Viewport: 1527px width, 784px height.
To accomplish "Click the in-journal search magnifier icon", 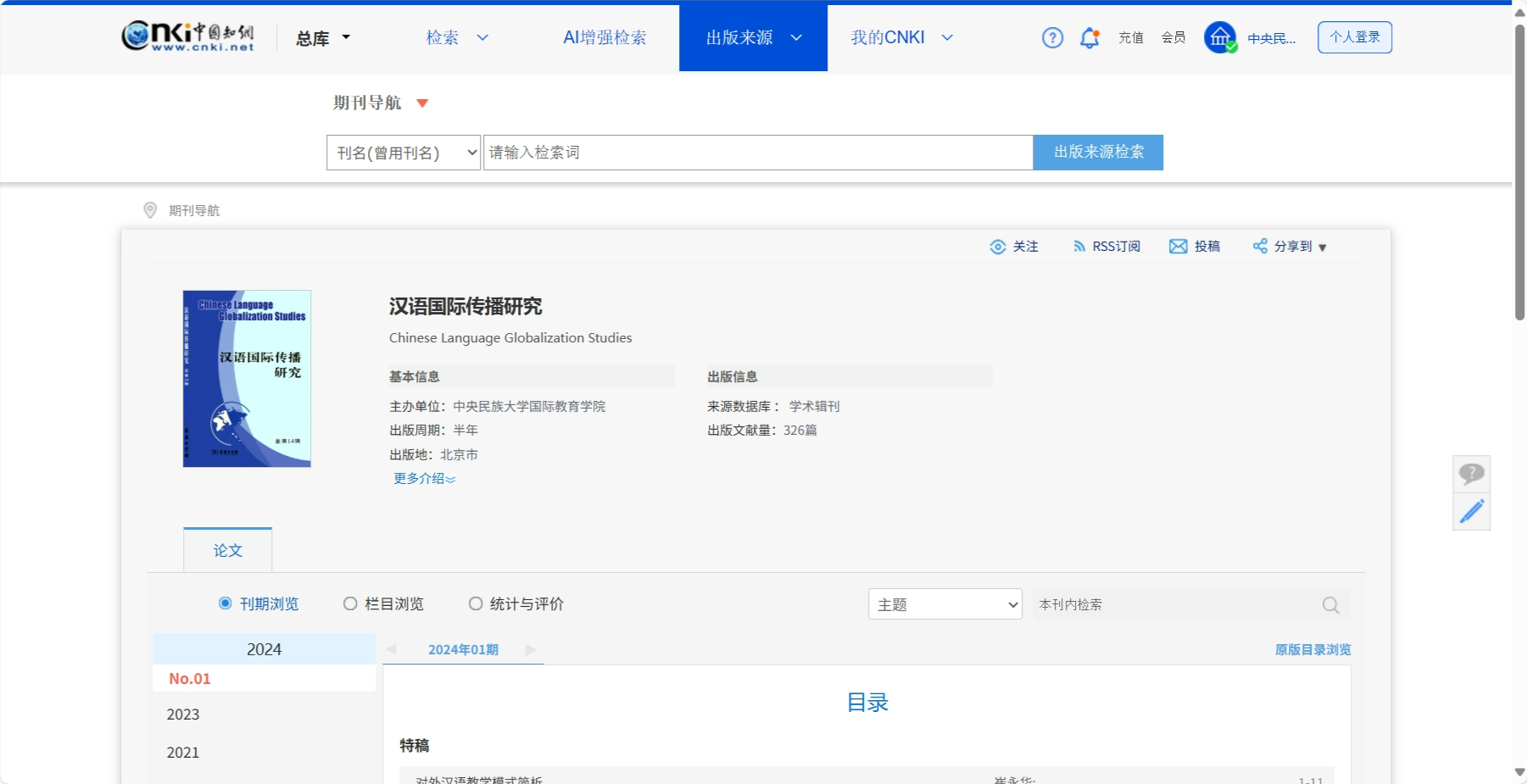I will point(1330,605).
